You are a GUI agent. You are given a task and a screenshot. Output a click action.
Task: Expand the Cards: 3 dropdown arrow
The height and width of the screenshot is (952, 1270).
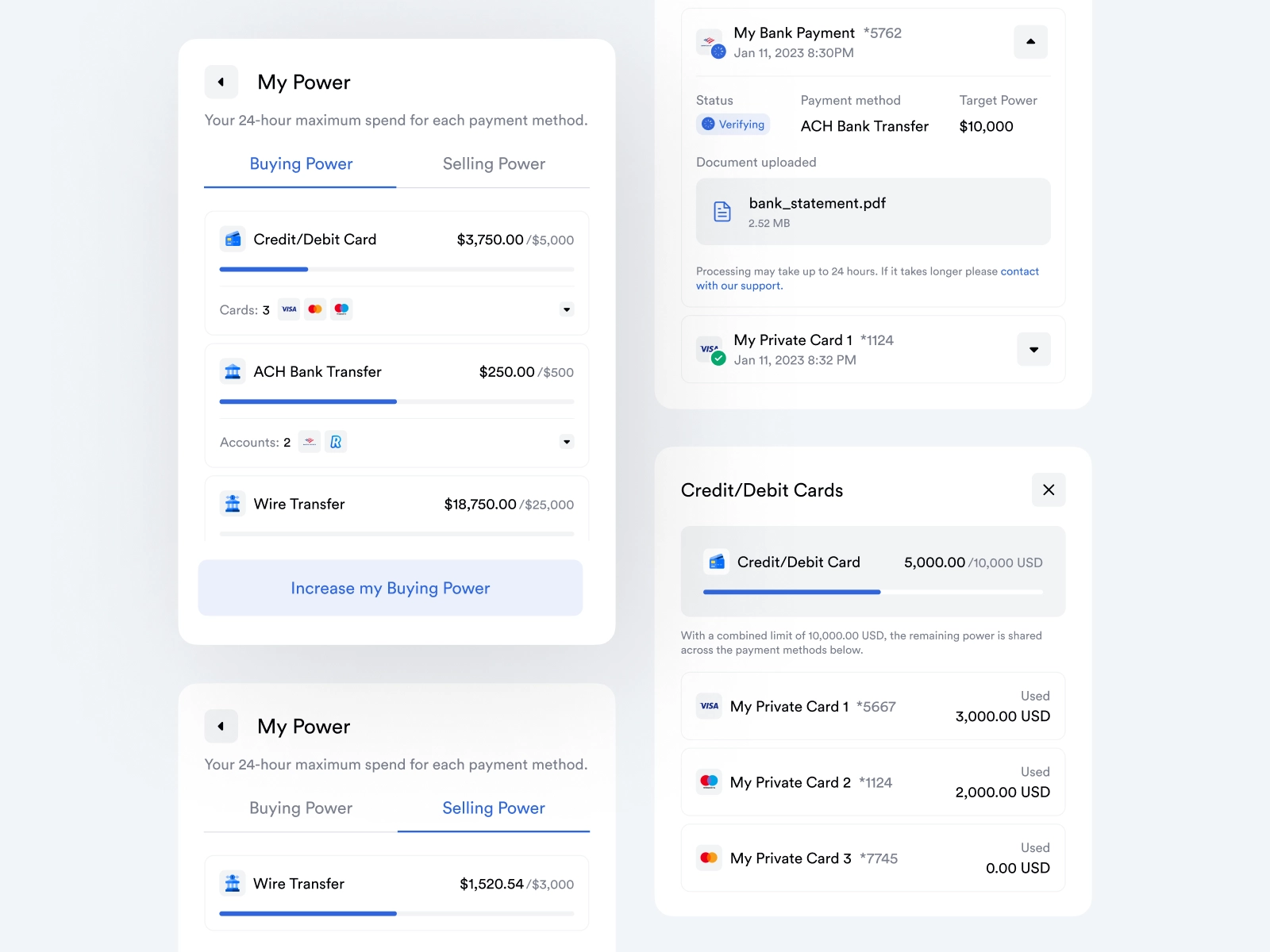[567, 309]
